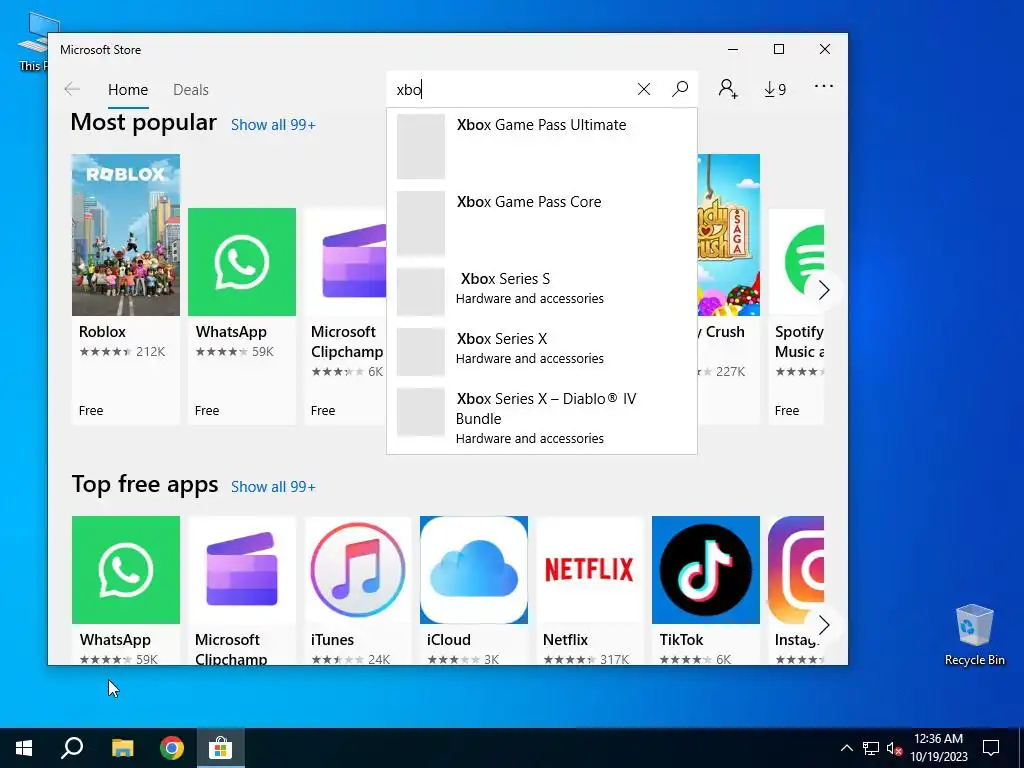Open Clipchamp icon in Top free apps

(242, 569)
